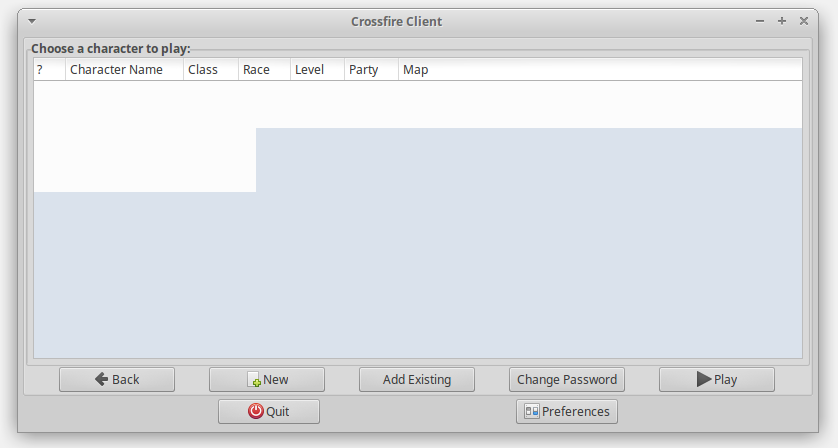
Task: Click the Add Existing button
Action: click(417, 380)
